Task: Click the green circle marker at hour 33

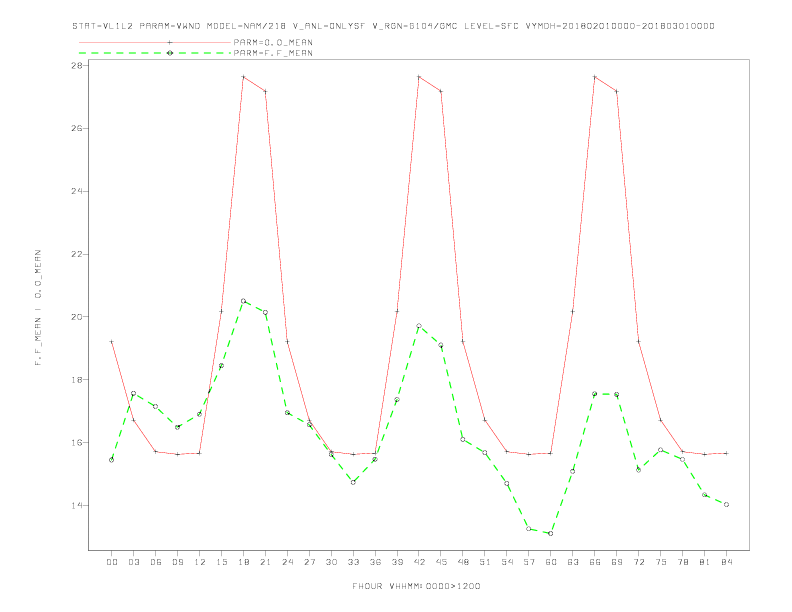Action: click(x=353, y=482)
